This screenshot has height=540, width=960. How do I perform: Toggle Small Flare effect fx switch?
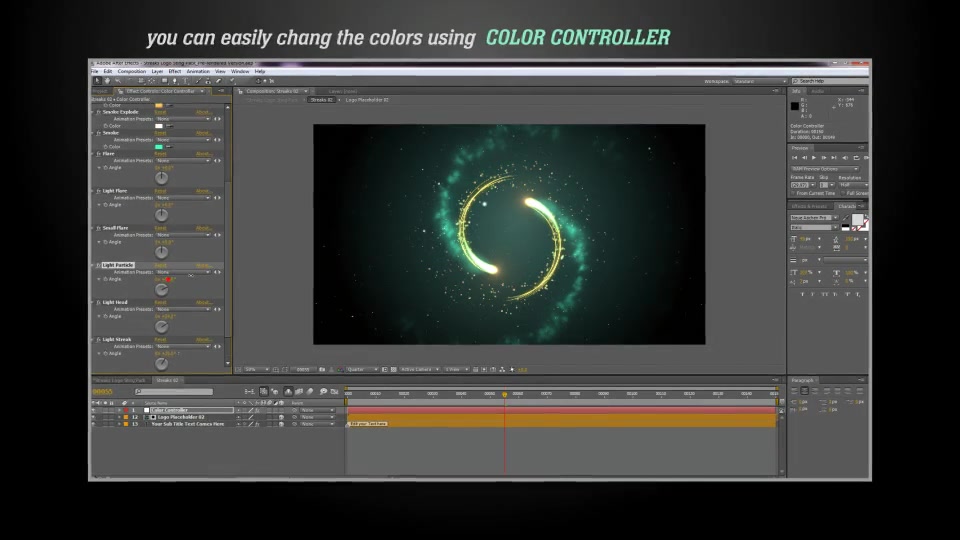pos(99,228)
